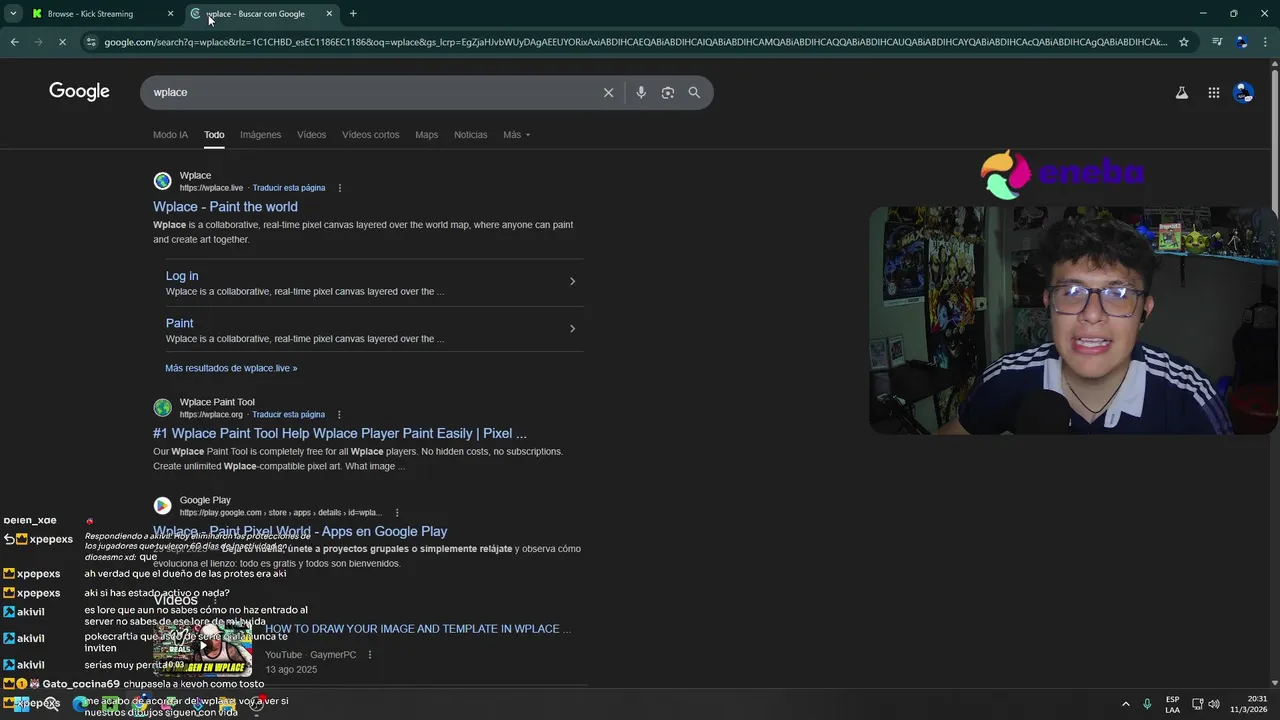1280x720 pixels.
Task: Open the volume icon in system tray
Action: (x=1214, y=704)
